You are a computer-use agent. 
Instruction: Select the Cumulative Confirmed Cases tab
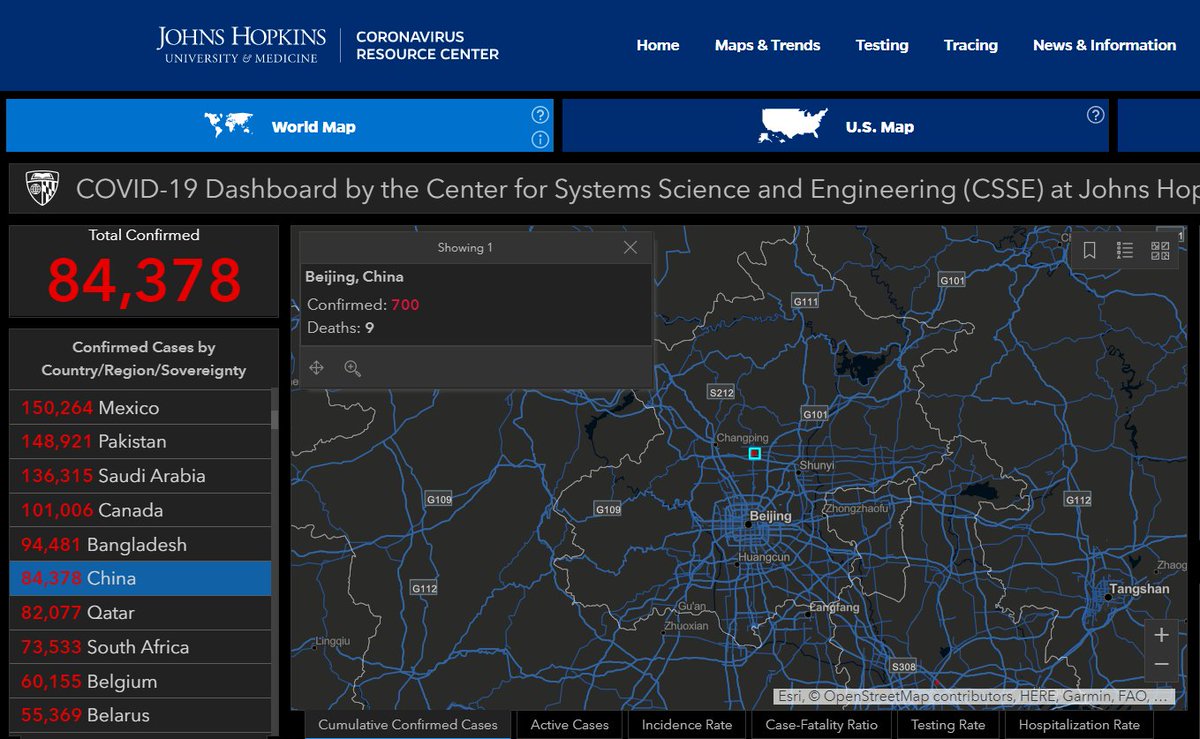(x=408, y=725)
